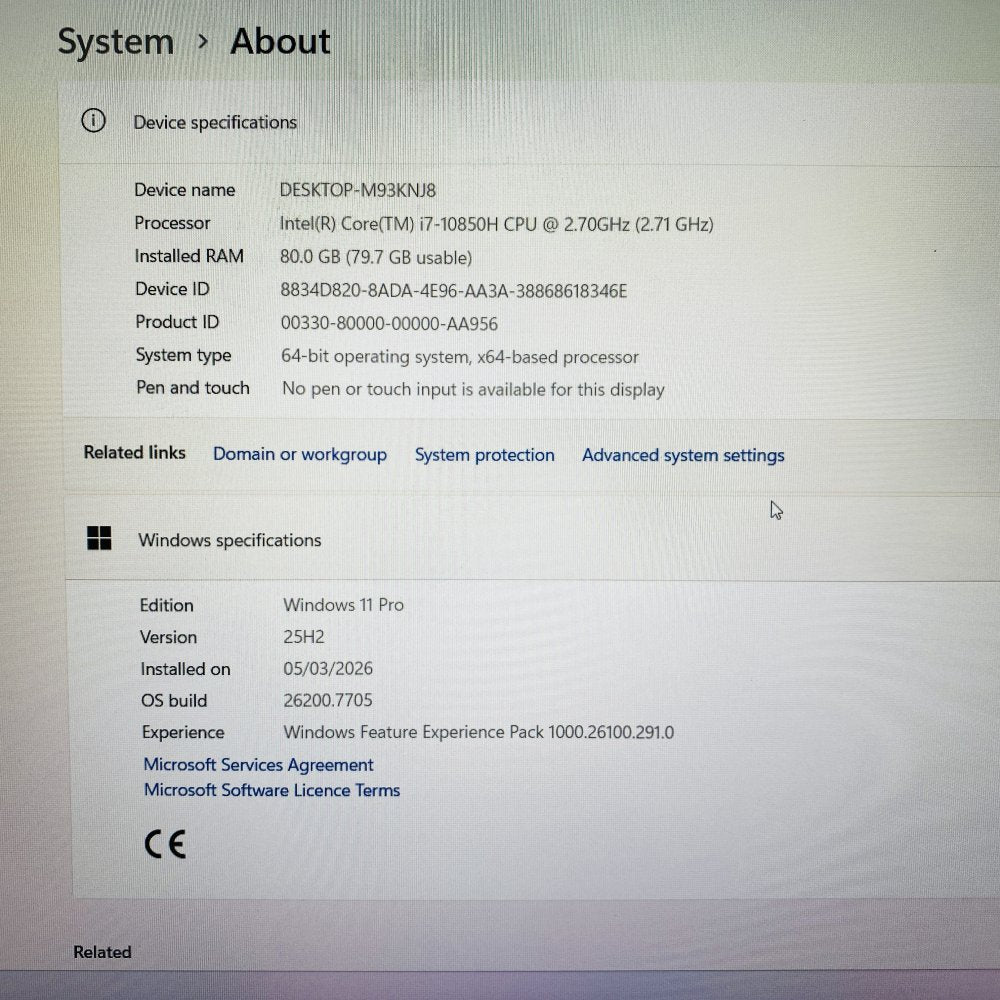
Task: Collapse the Device specifications section header
Action: click(529, 122)
